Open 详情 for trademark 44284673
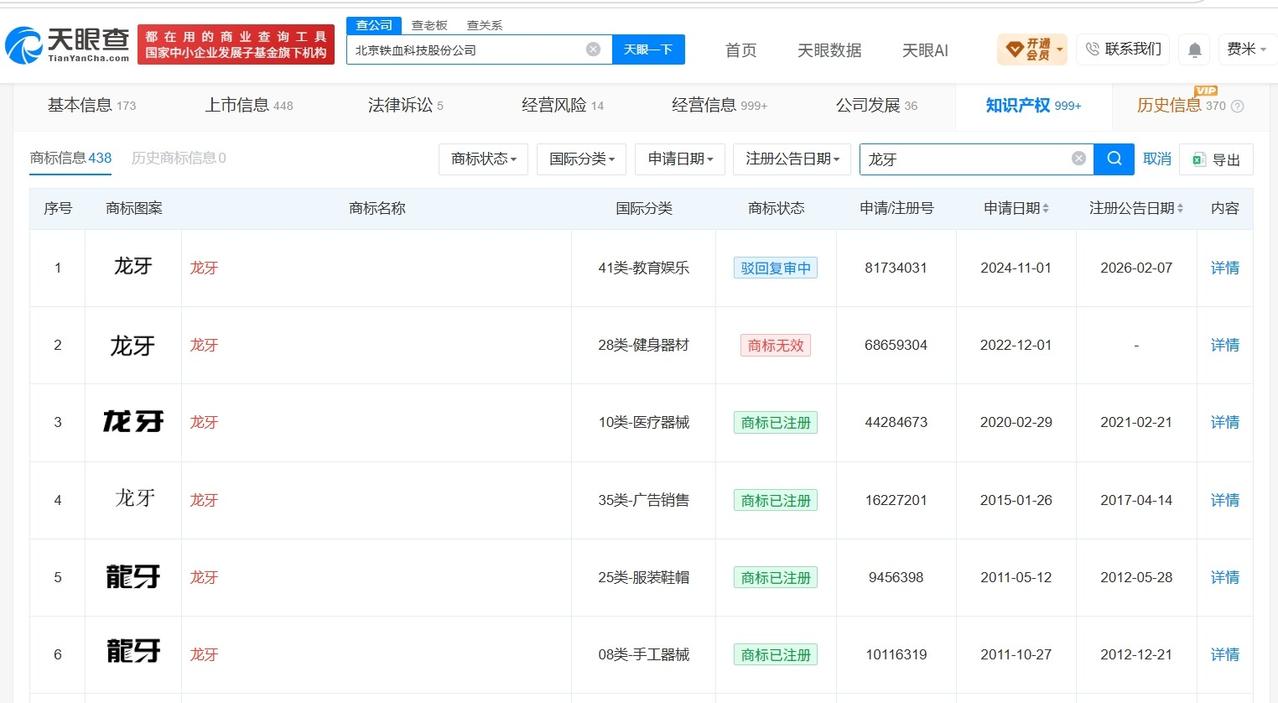Screen dimensions: 1278x703 [1225, 422]
